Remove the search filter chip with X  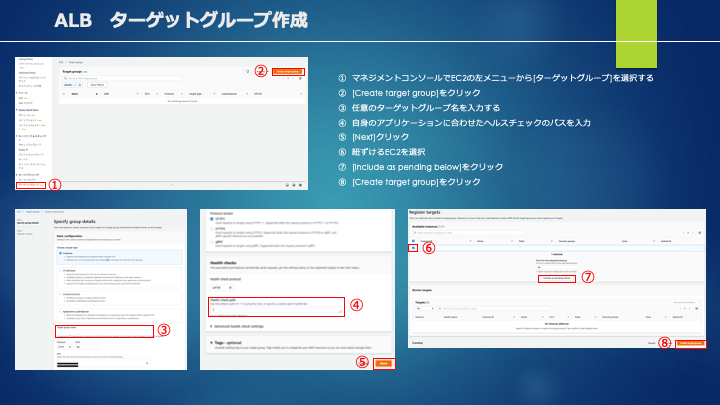[x=80, y=85]
